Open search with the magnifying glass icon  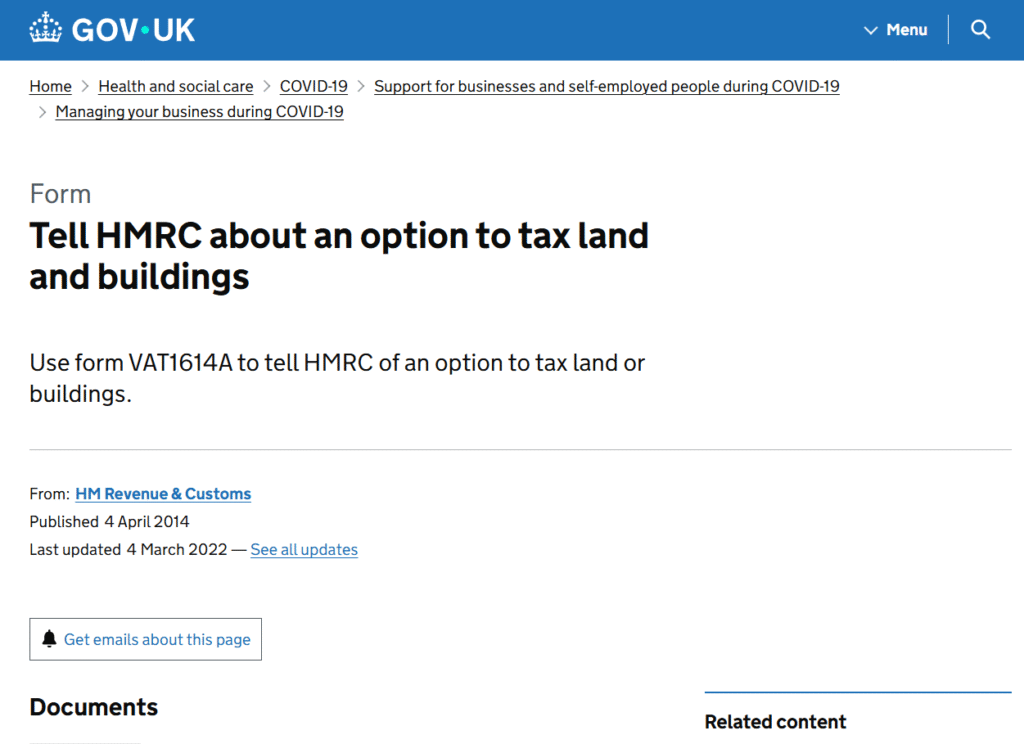coord(980,30)
